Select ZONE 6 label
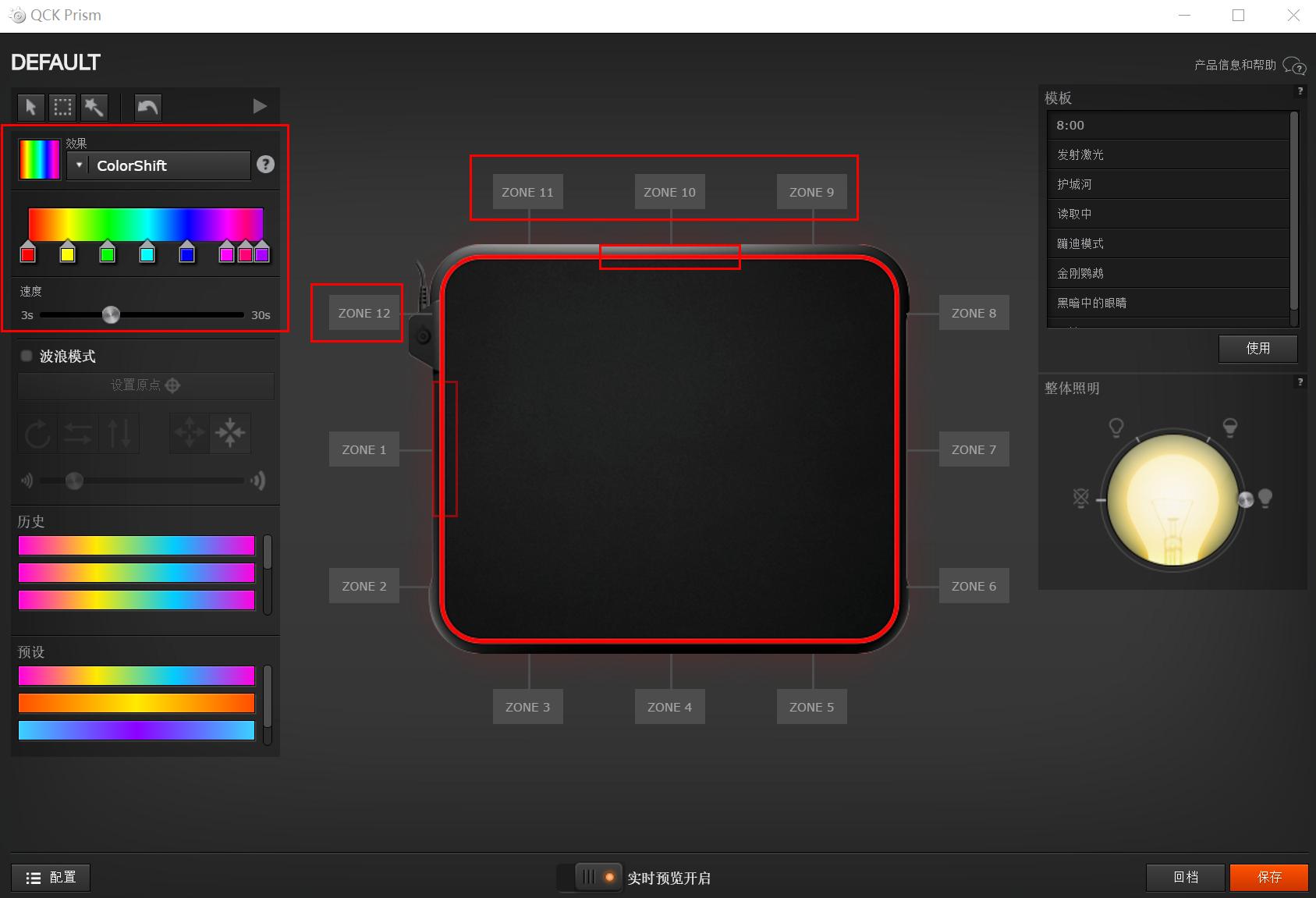 click(x=974, y=586)
